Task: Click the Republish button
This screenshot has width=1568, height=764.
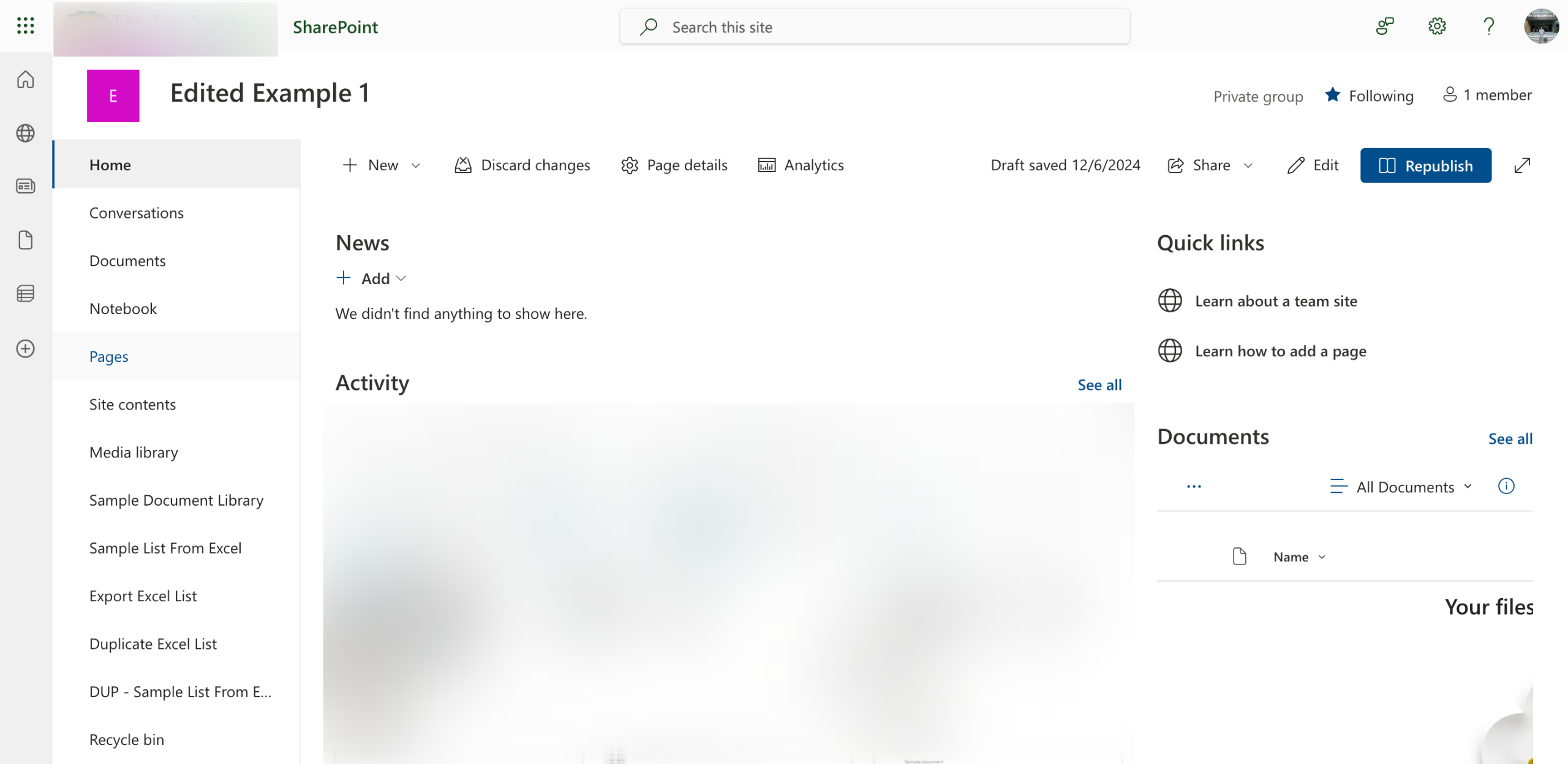Action: tap(1425, 165)
